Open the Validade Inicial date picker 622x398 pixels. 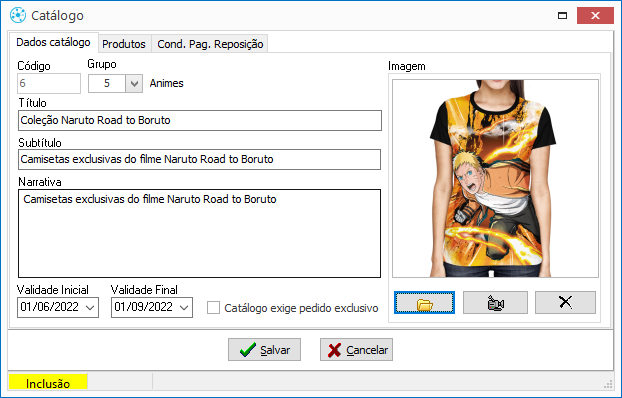(90, 308)
